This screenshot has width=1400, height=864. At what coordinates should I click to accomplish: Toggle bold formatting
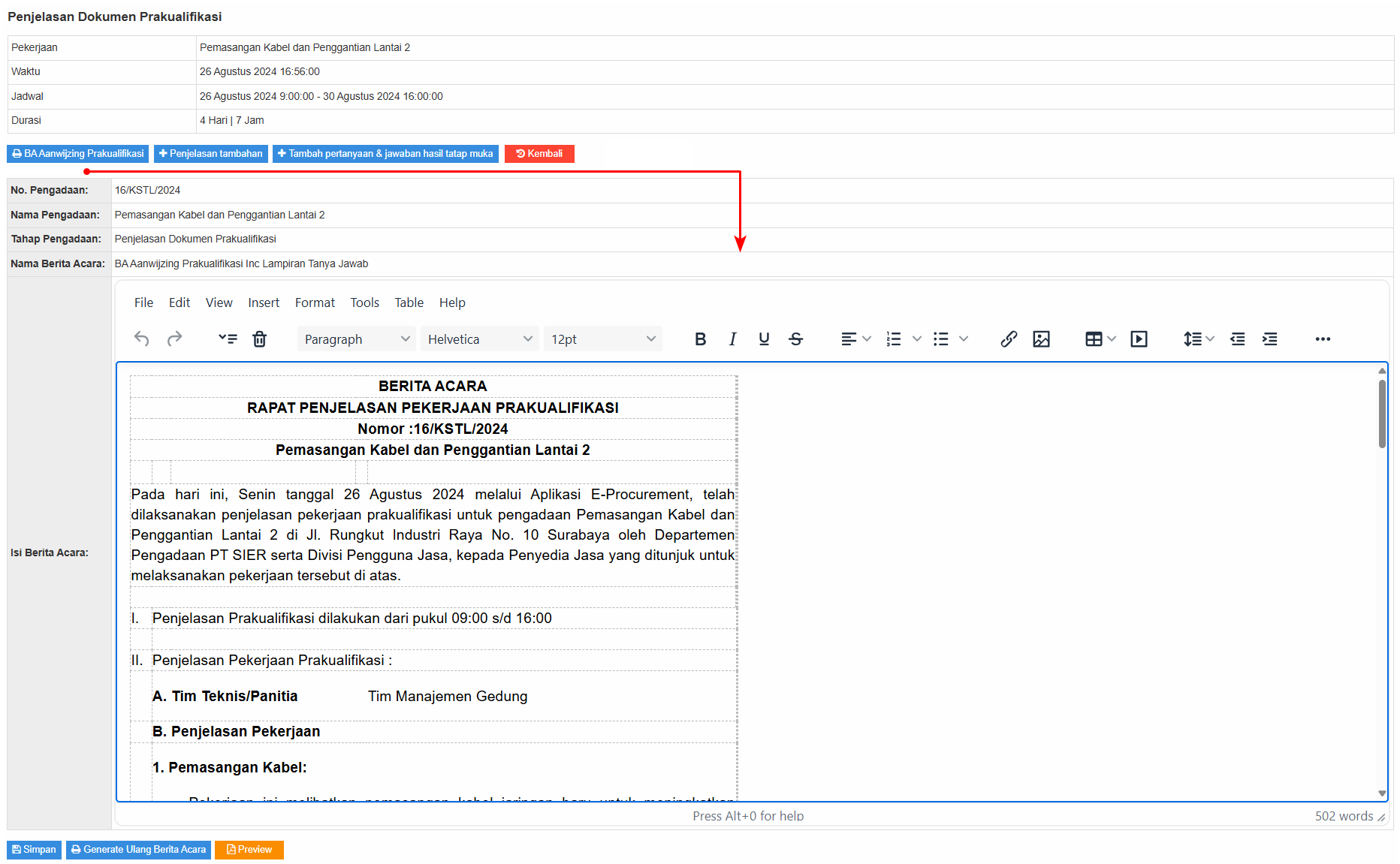pyautogui.click(x=700, y=339)
